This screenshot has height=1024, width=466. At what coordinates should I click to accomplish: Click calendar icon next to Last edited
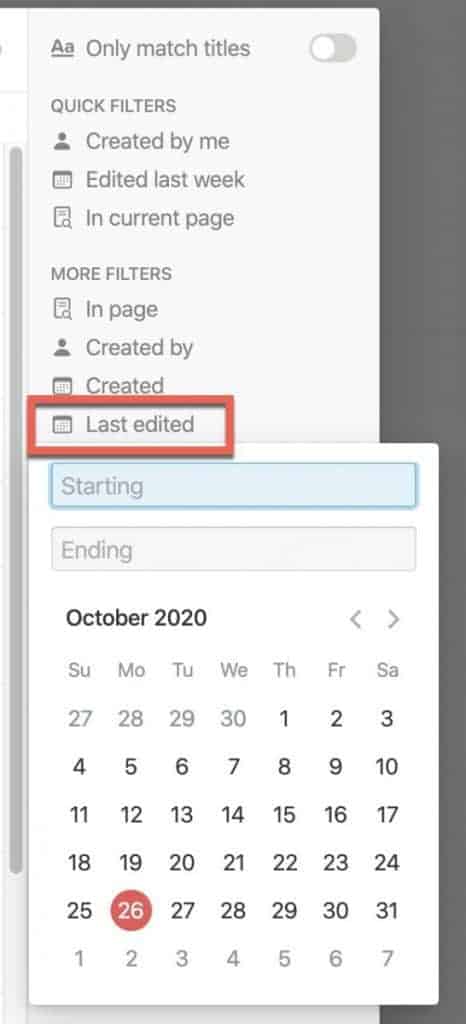point(62,425)
